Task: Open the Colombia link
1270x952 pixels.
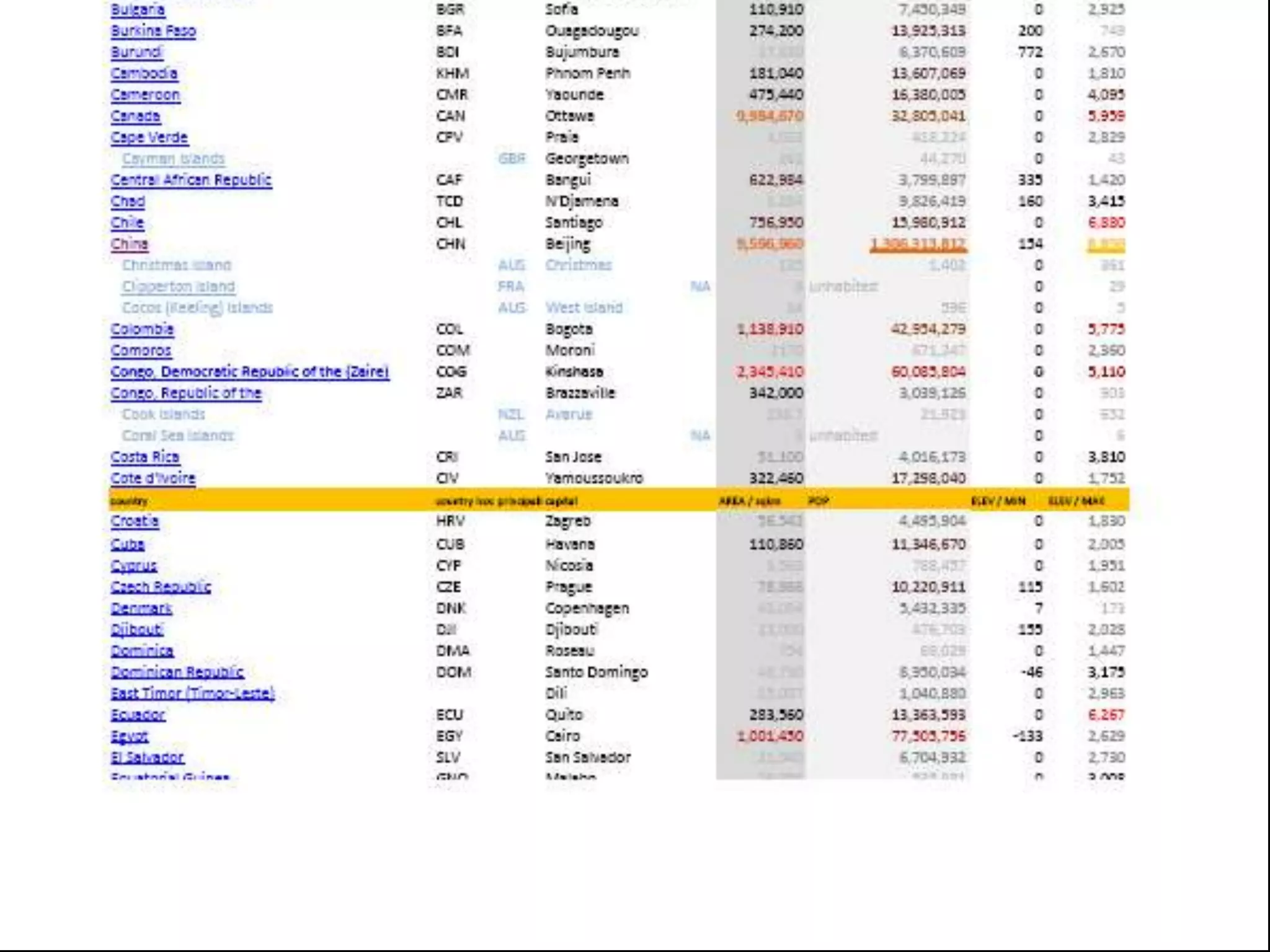Action: [142, 330]
